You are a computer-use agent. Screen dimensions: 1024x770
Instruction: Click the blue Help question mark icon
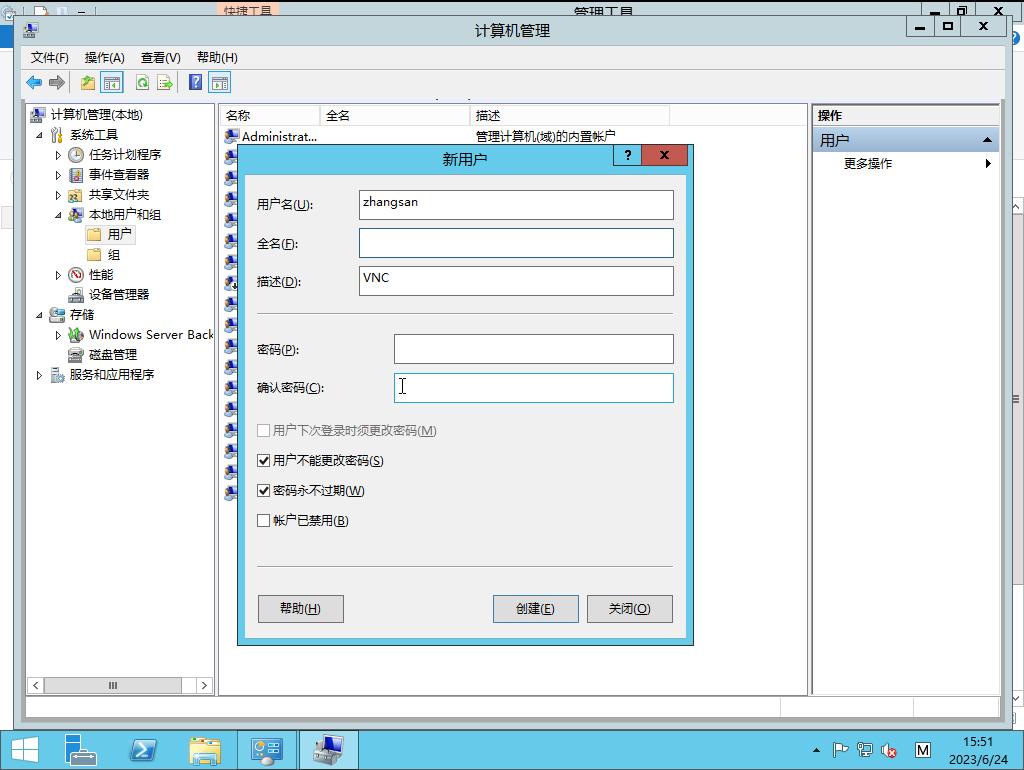pyautogui.click(x=196, y=83)
